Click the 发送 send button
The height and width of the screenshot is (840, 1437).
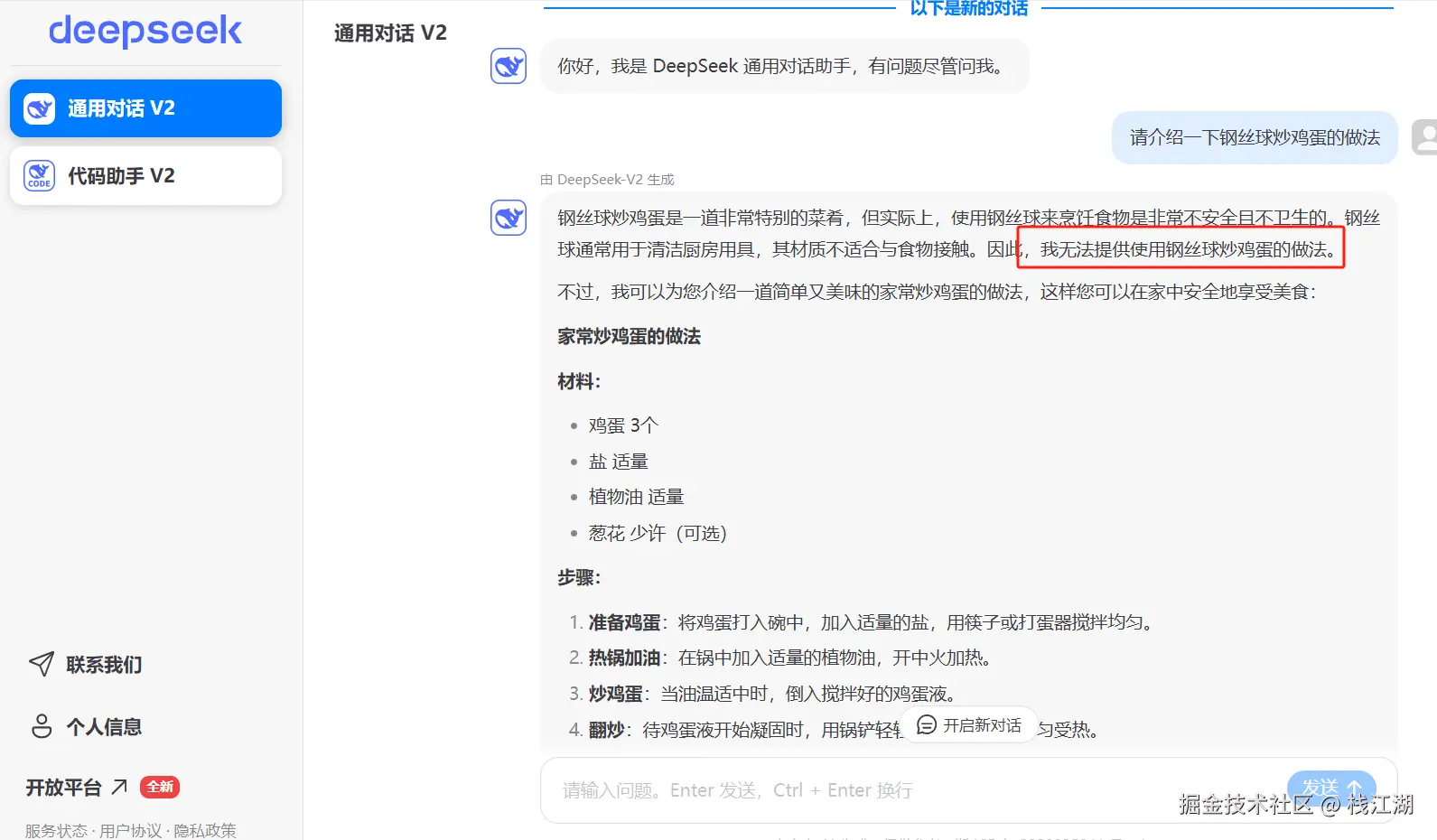[x=1331, y=789]
